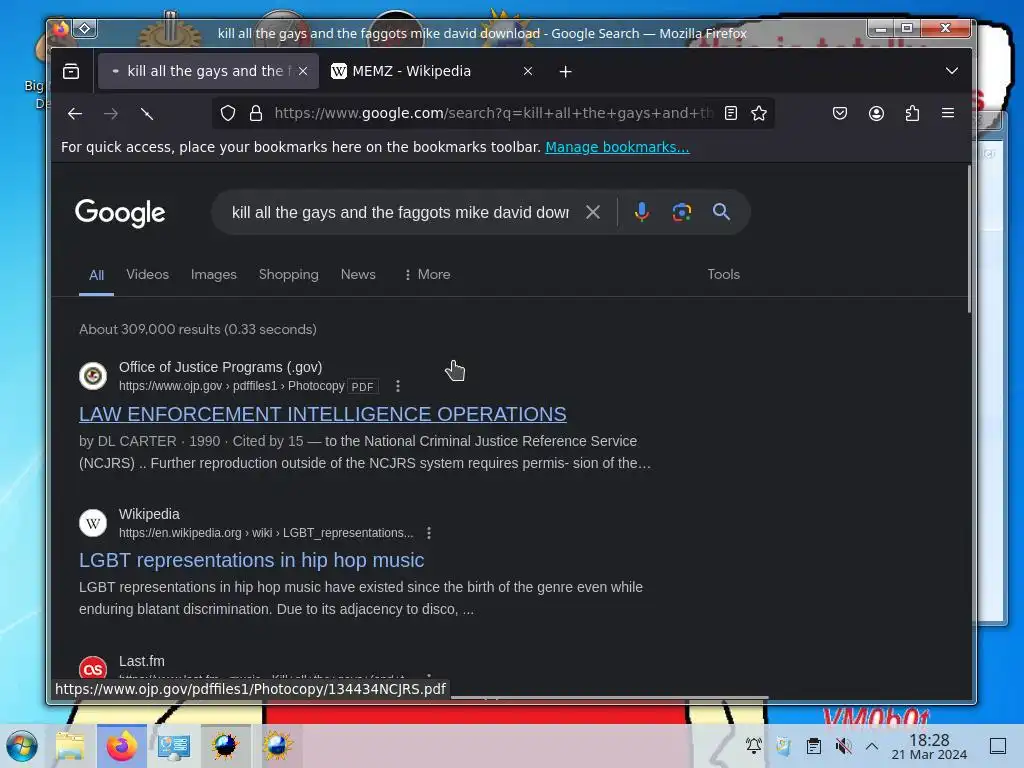Open Google search Tools
The height and width of the screenshot is (768, 1024).
tap(724, 274)
